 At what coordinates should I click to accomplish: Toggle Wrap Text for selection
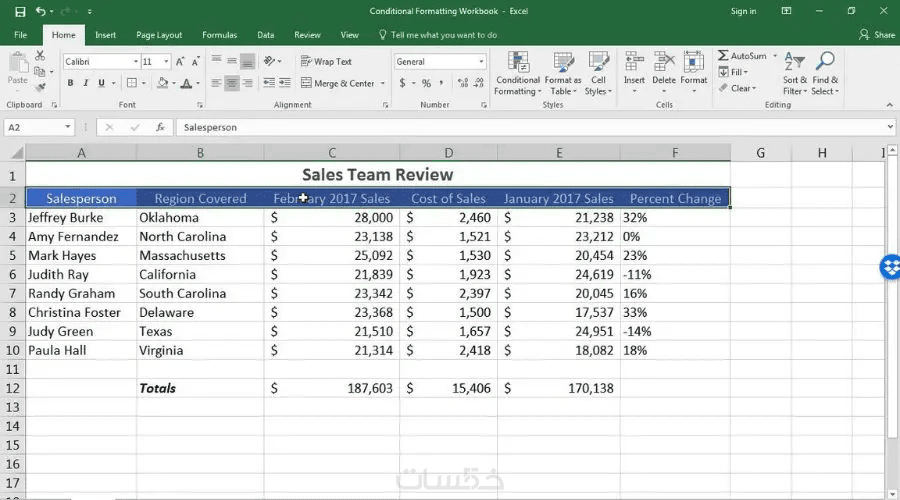326,61
